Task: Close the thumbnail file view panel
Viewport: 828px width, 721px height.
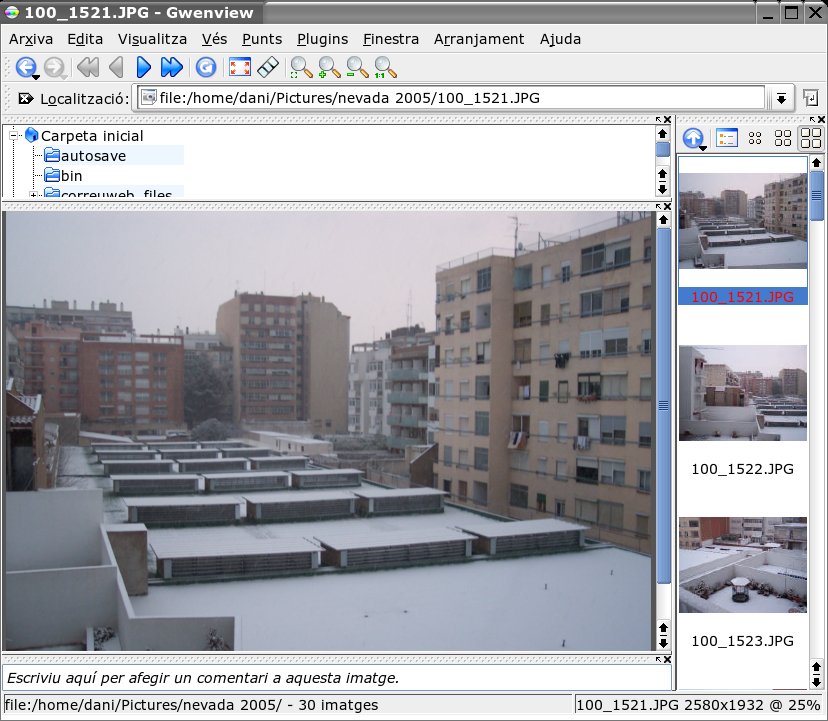Action: click(821, 120)
